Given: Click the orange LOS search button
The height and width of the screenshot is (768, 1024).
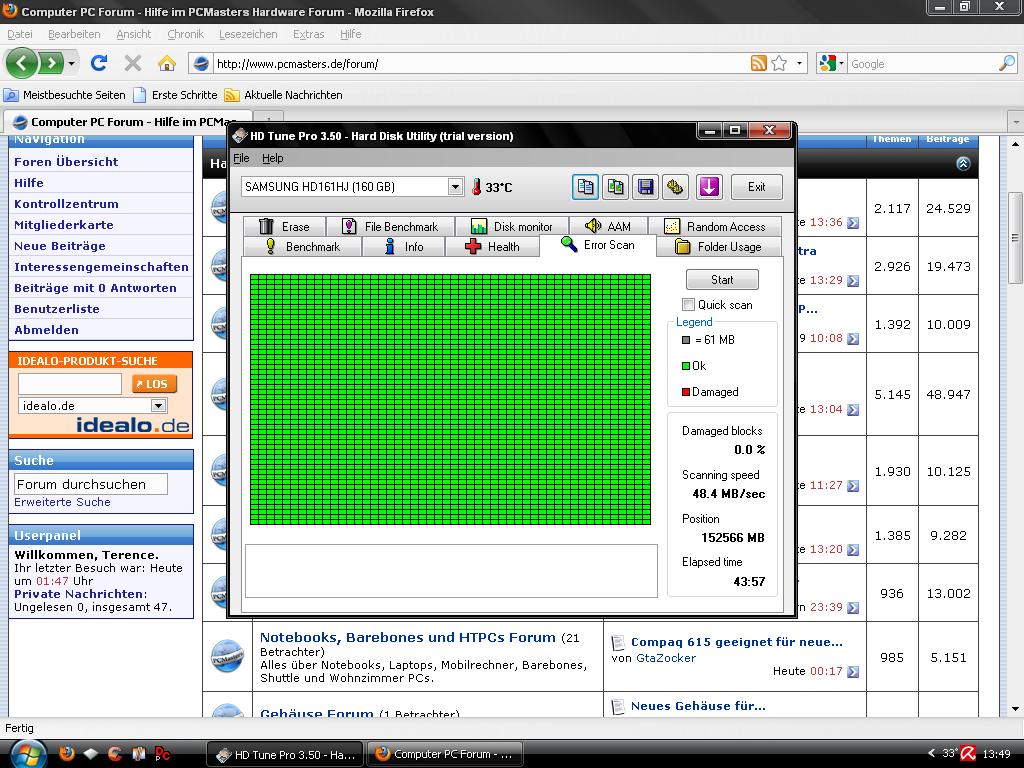Looking at the screenshot, I should (154, 384).
